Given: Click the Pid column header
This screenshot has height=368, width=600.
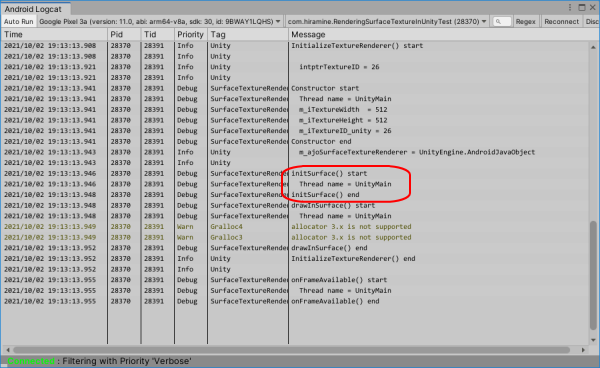Looking at the screenshot, I should coord(124,34).
